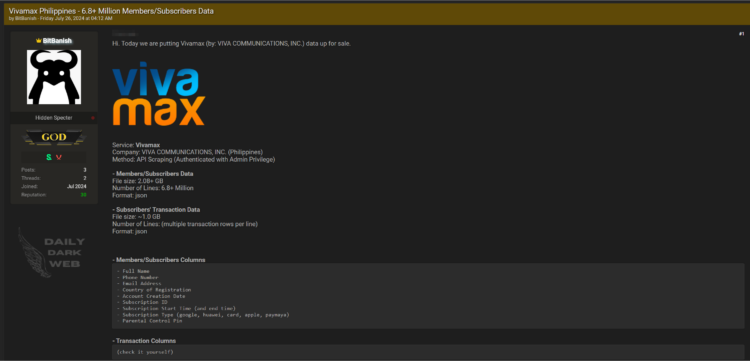Click the Threads count 2
This screenshot has height=361, width=750.
pos(85,178)
